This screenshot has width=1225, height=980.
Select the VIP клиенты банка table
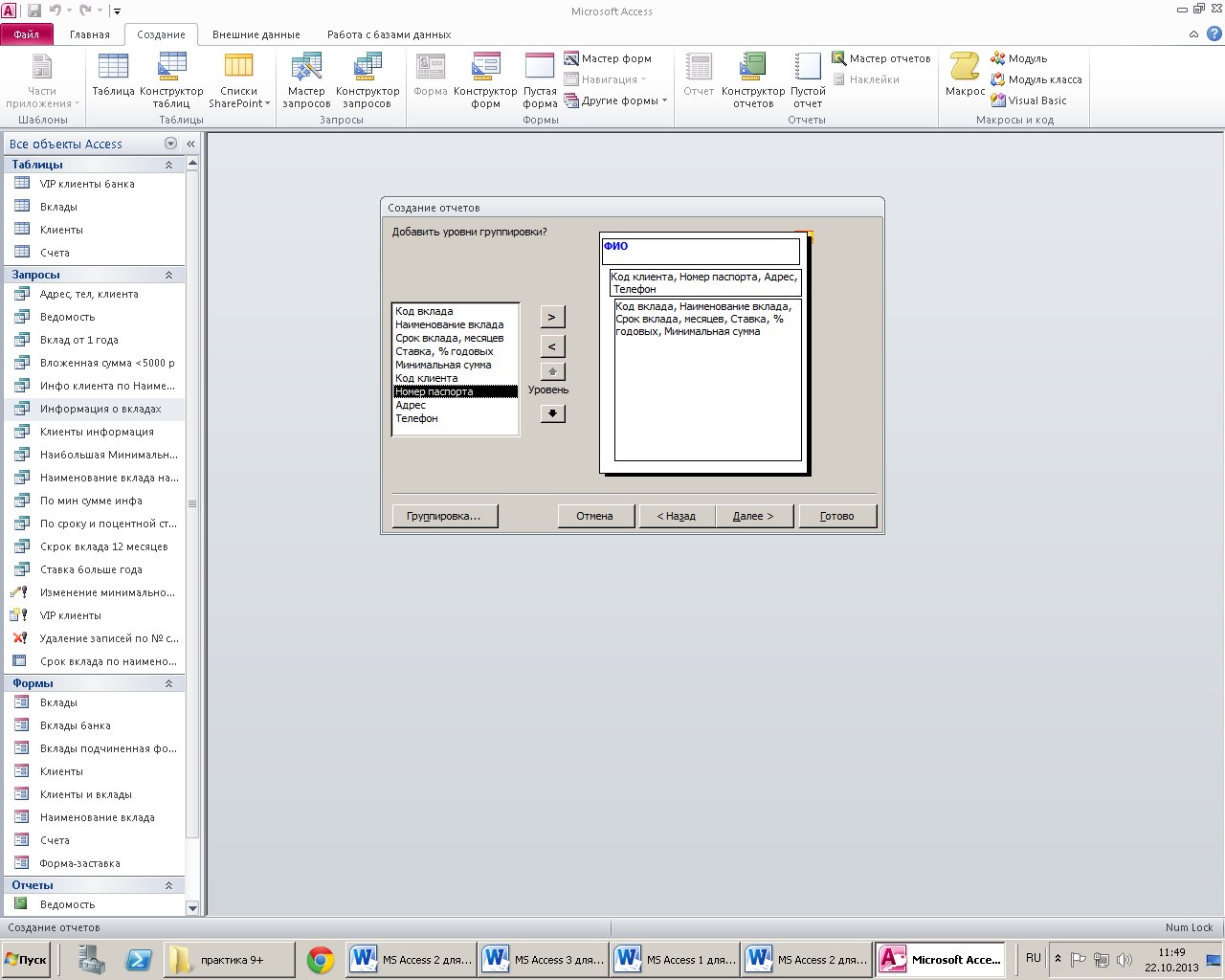pos(94,184)
